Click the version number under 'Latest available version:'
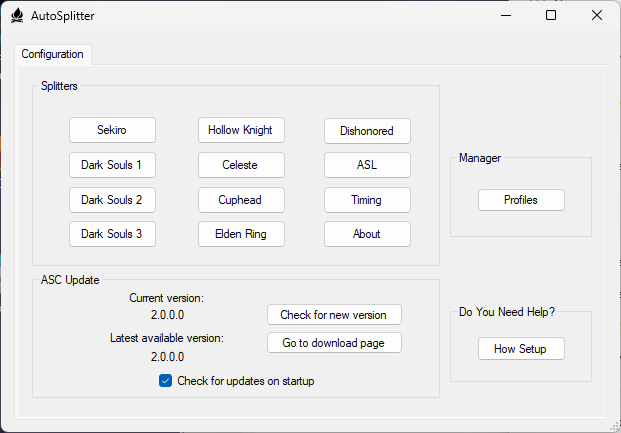The height and width of the screenshot is (433, 621). 168,357
